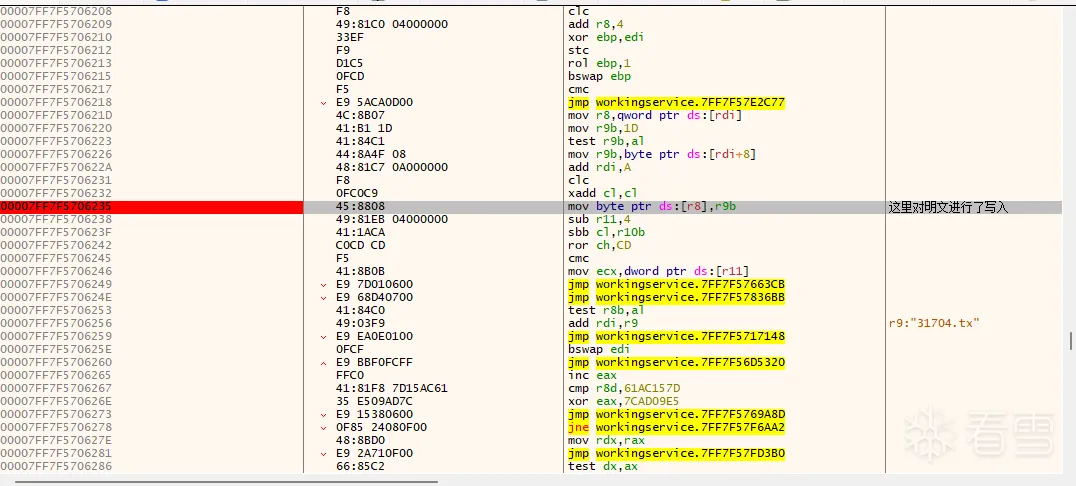The height and width of the screenshot is (486, 1076).
Task: Click the comment r9:"31704.tx"
Action: [933, 323]
